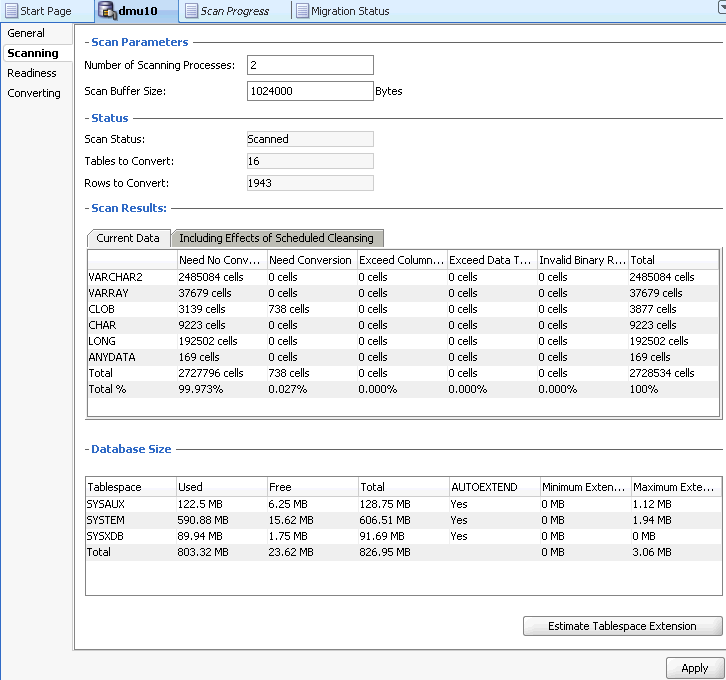Open the tab list dropdown arrow

(x=720, y=5)
